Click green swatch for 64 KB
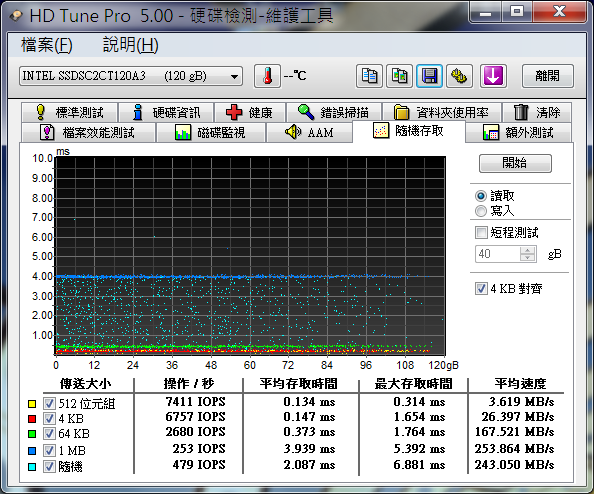The image size is (594, 494). (x=32, y=434)
